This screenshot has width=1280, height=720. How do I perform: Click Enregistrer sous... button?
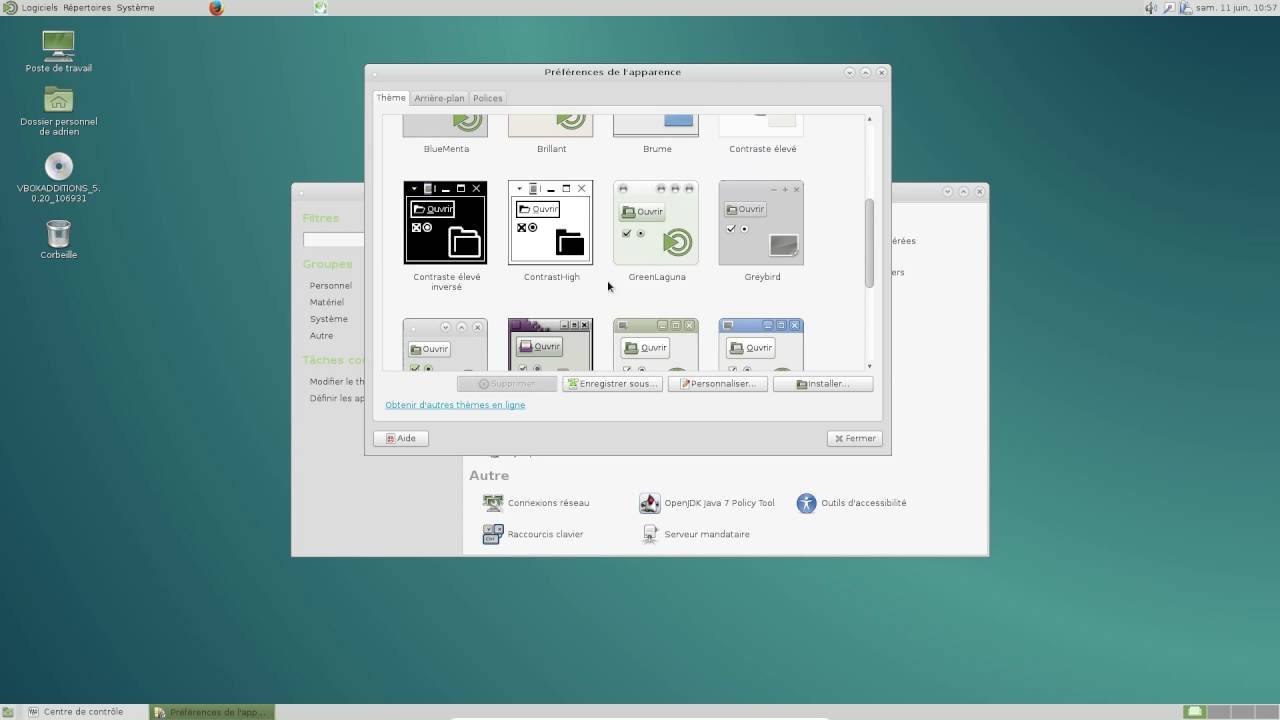pyautogui.click(x=612, y=384)
